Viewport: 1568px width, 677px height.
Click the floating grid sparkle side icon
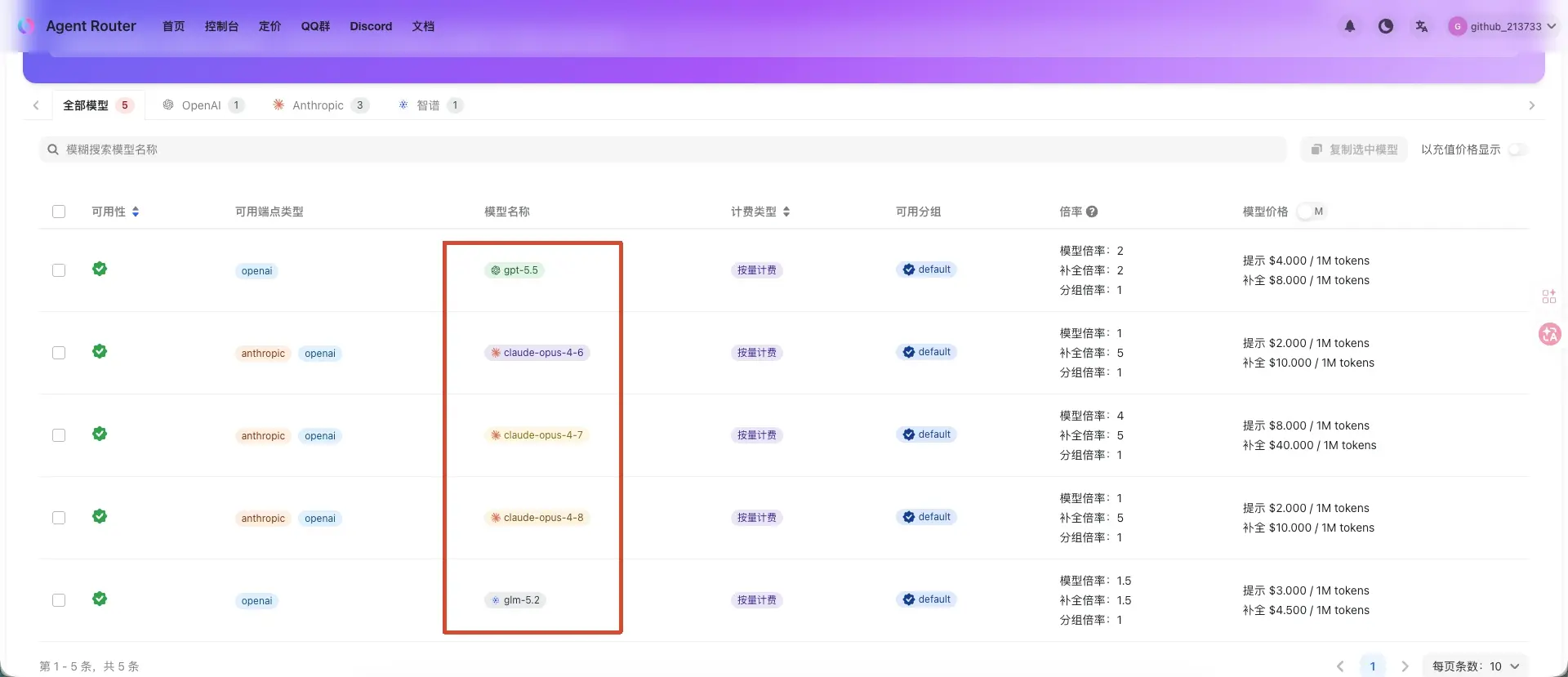(x=1549, y=296)
